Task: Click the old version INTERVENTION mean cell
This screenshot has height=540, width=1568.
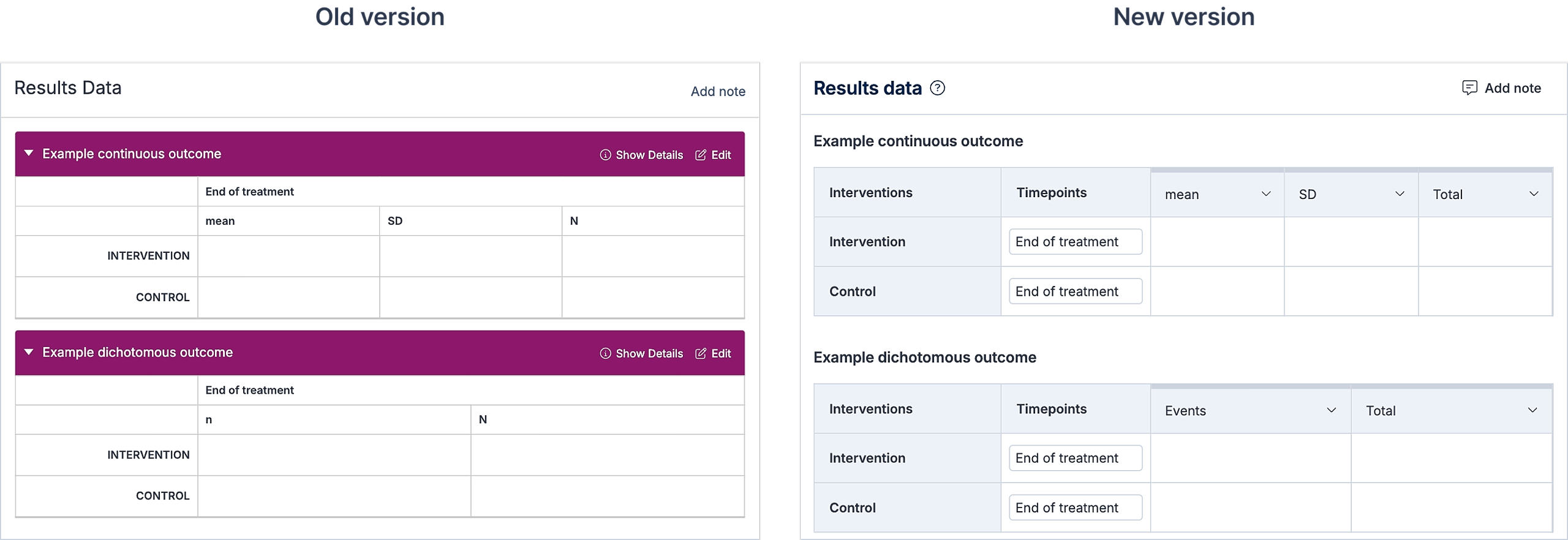Action: coord(288,256)
